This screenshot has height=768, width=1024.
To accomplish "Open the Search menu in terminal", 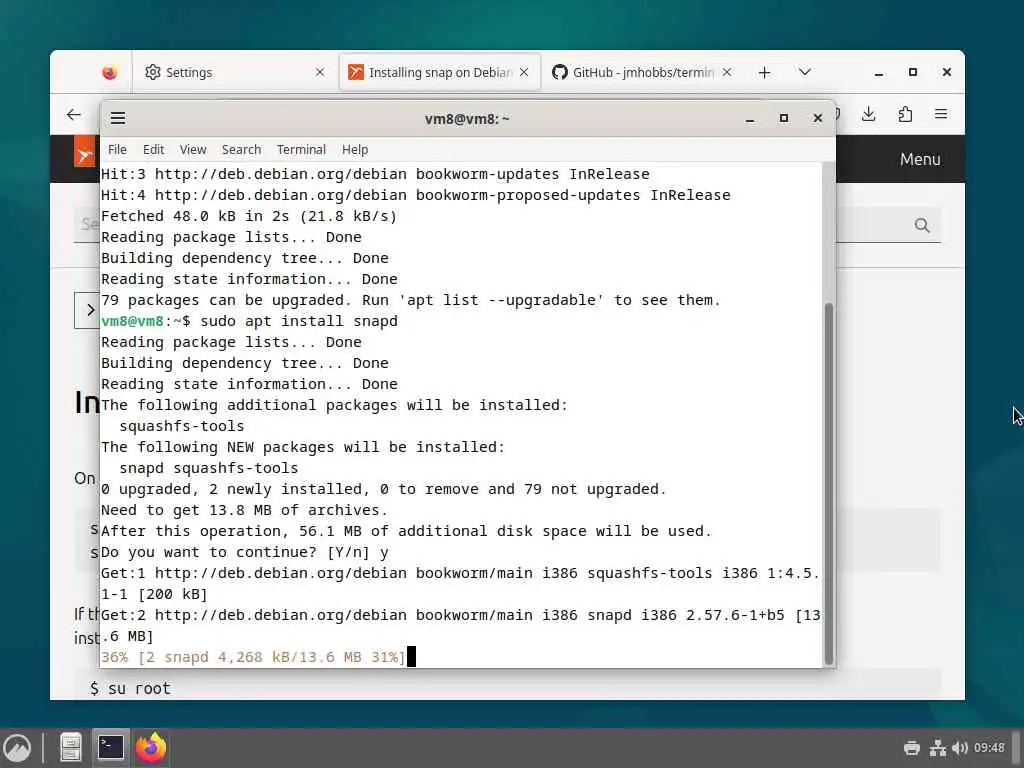I will point(241,150).
